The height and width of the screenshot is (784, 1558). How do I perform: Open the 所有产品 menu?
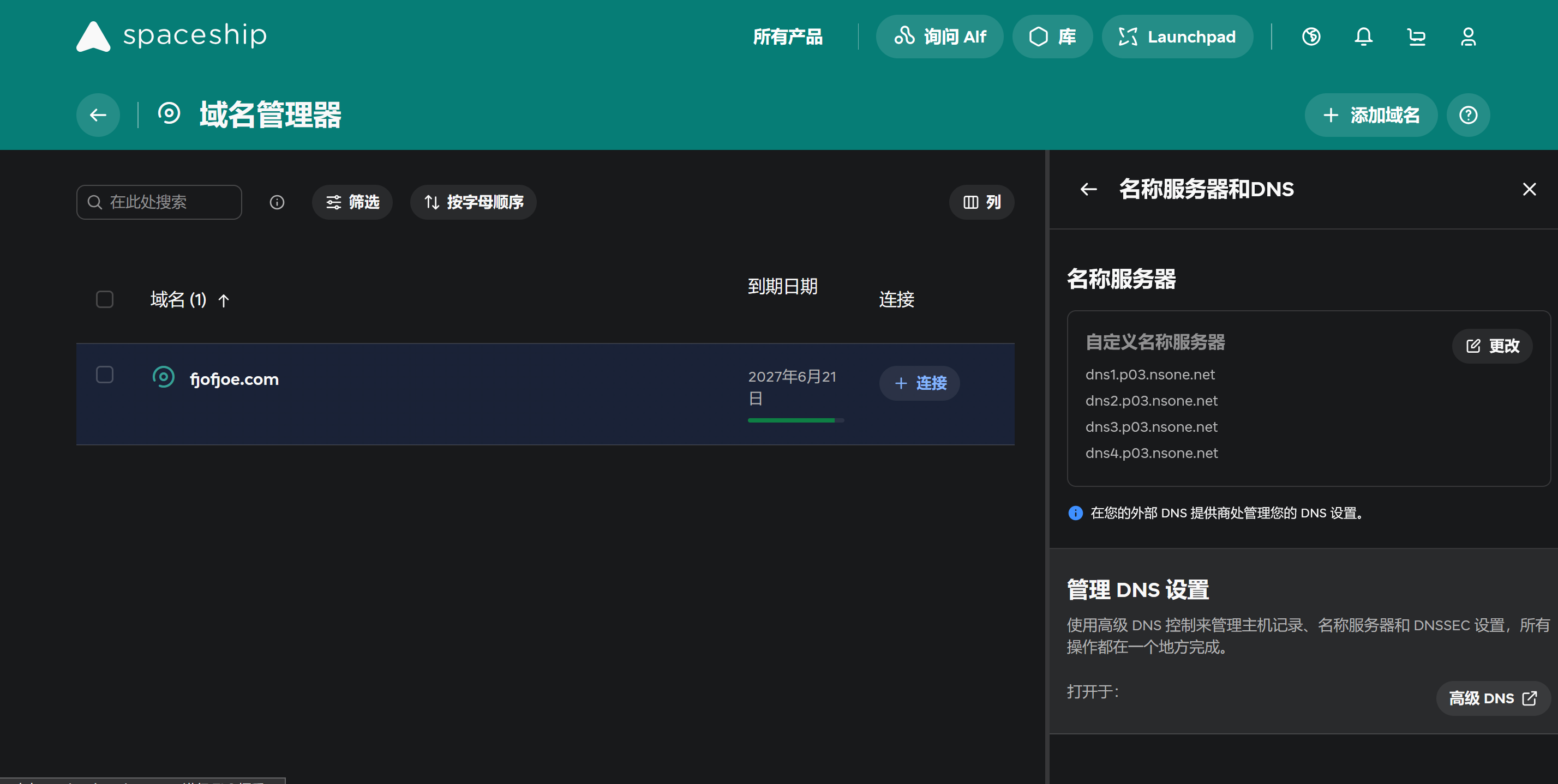(x=788, y=37)
